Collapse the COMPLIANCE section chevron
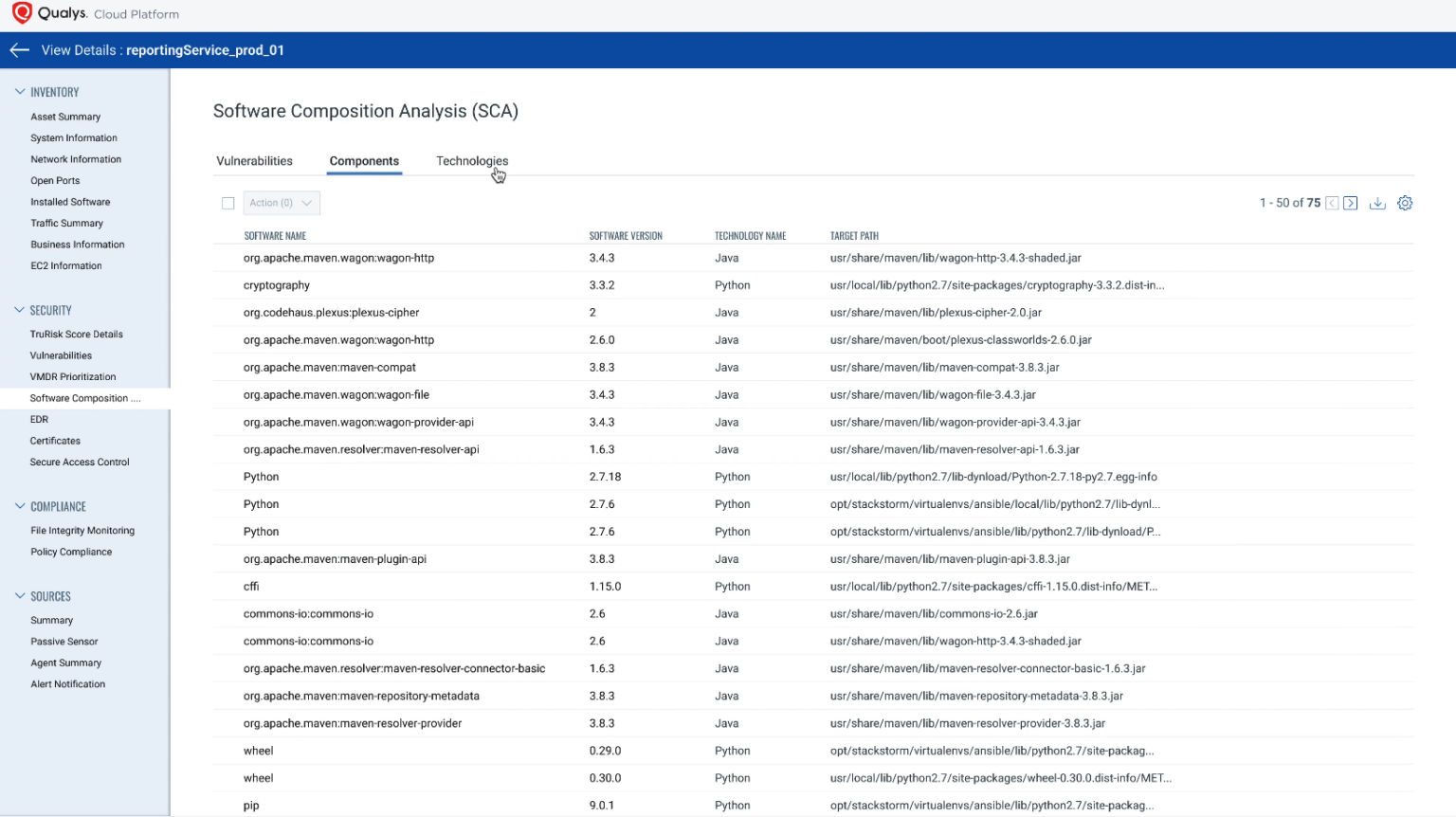This screenshot has width=1456, height=817. tap(18, 505)
